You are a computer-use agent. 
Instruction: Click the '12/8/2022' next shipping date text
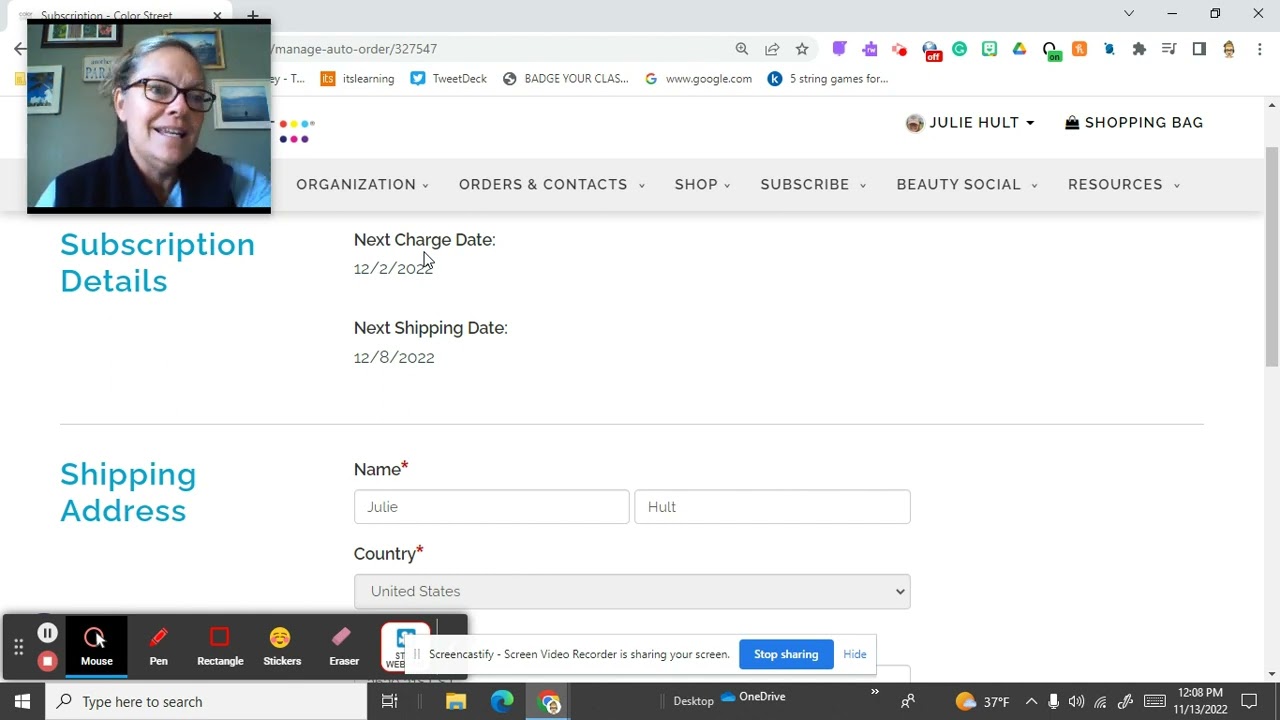394,357
